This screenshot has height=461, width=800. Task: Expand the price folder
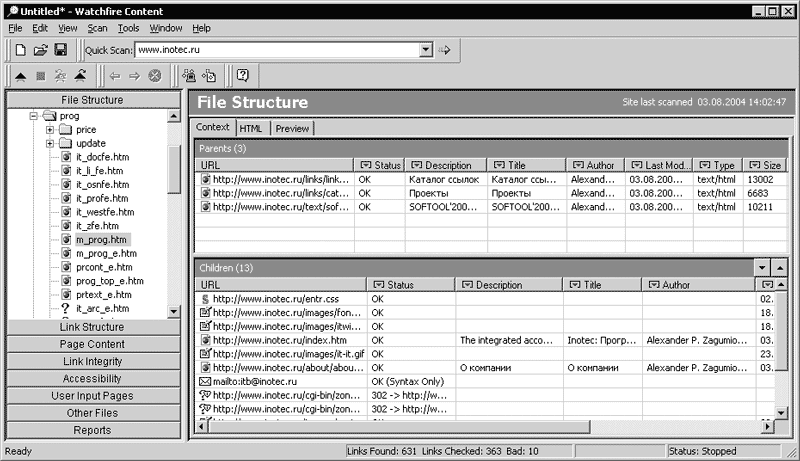click(50, 130)
